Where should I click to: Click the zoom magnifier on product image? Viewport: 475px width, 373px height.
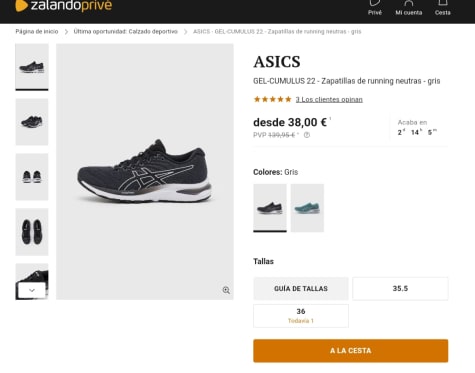tap(226, 290)
